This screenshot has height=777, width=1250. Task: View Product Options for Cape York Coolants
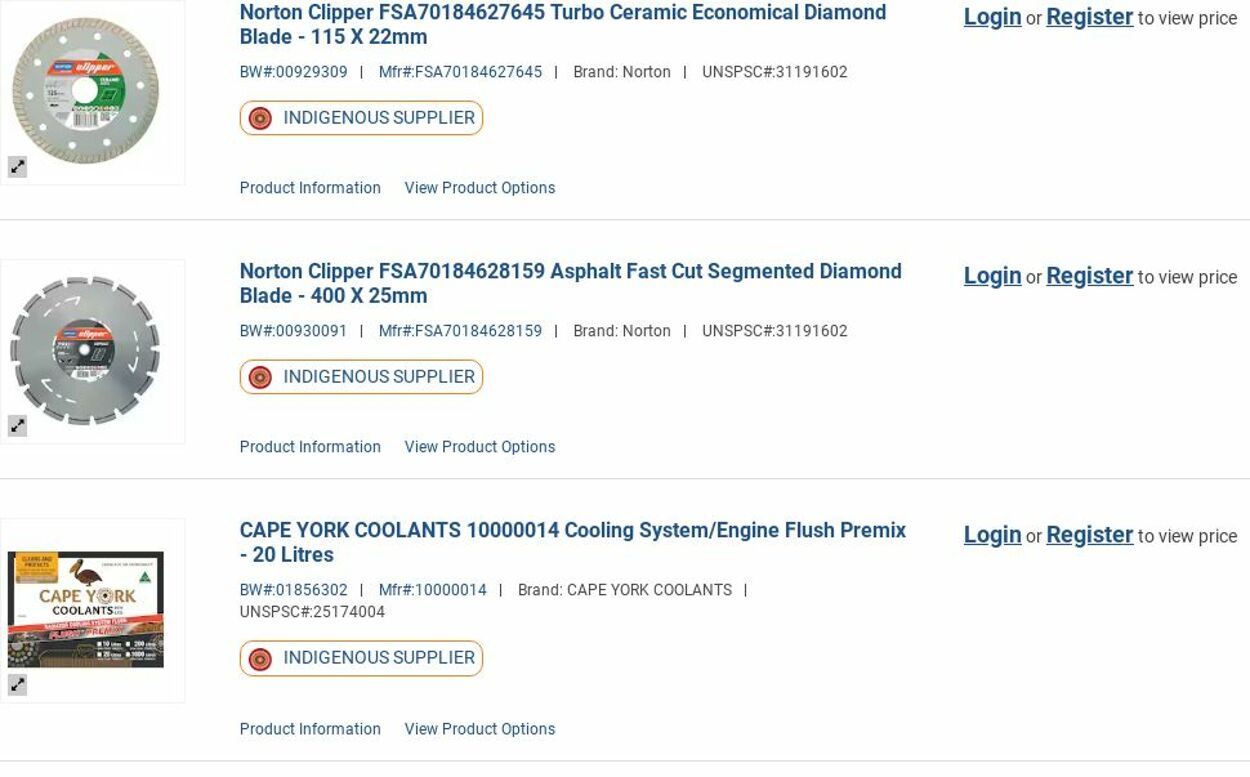pos(479,729)
